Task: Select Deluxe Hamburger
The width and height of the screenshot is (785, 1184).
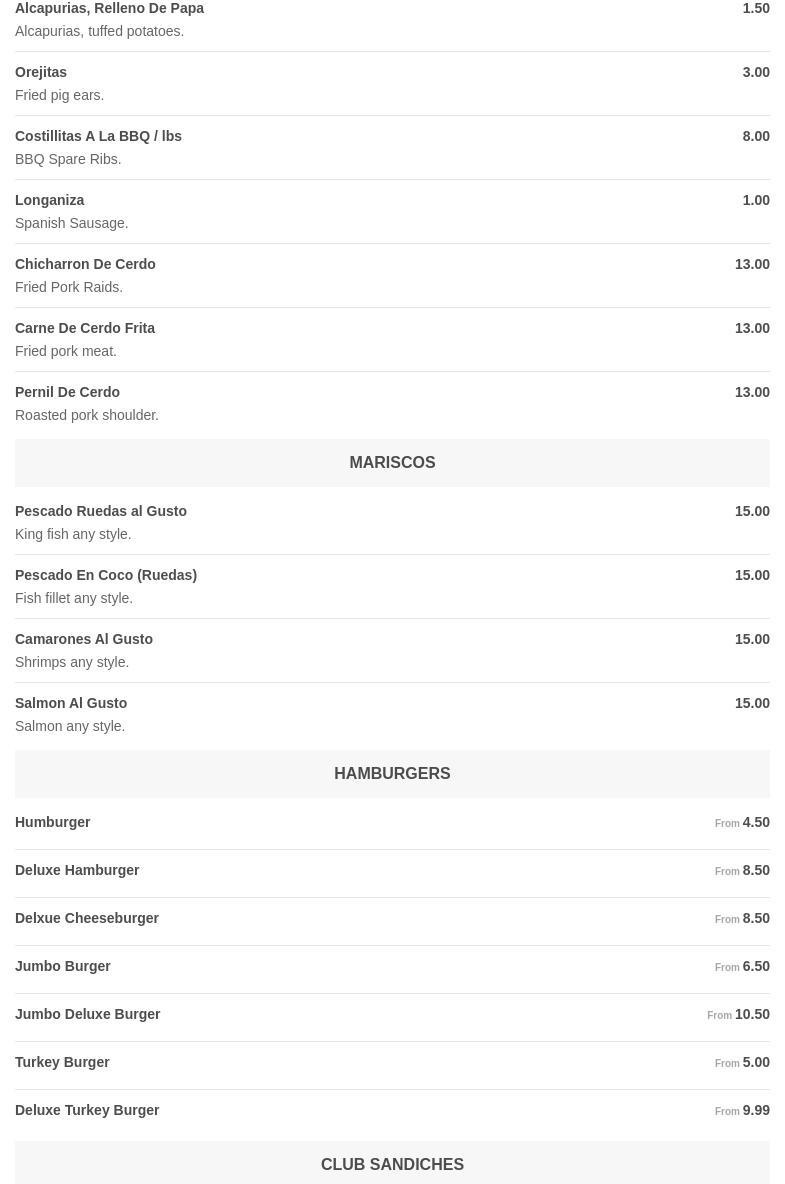Action: (77, 871)
